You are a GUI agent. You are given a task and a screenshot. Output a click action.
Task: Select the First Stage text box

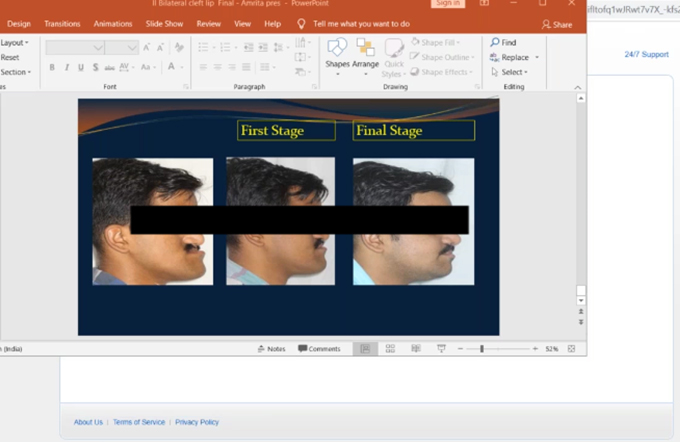point(286,131)
